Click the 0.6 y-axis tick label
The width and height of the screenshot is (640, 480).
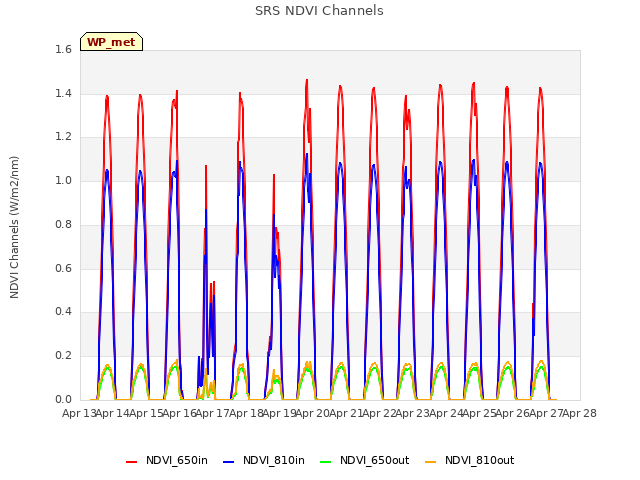click(x=63, y=268)
